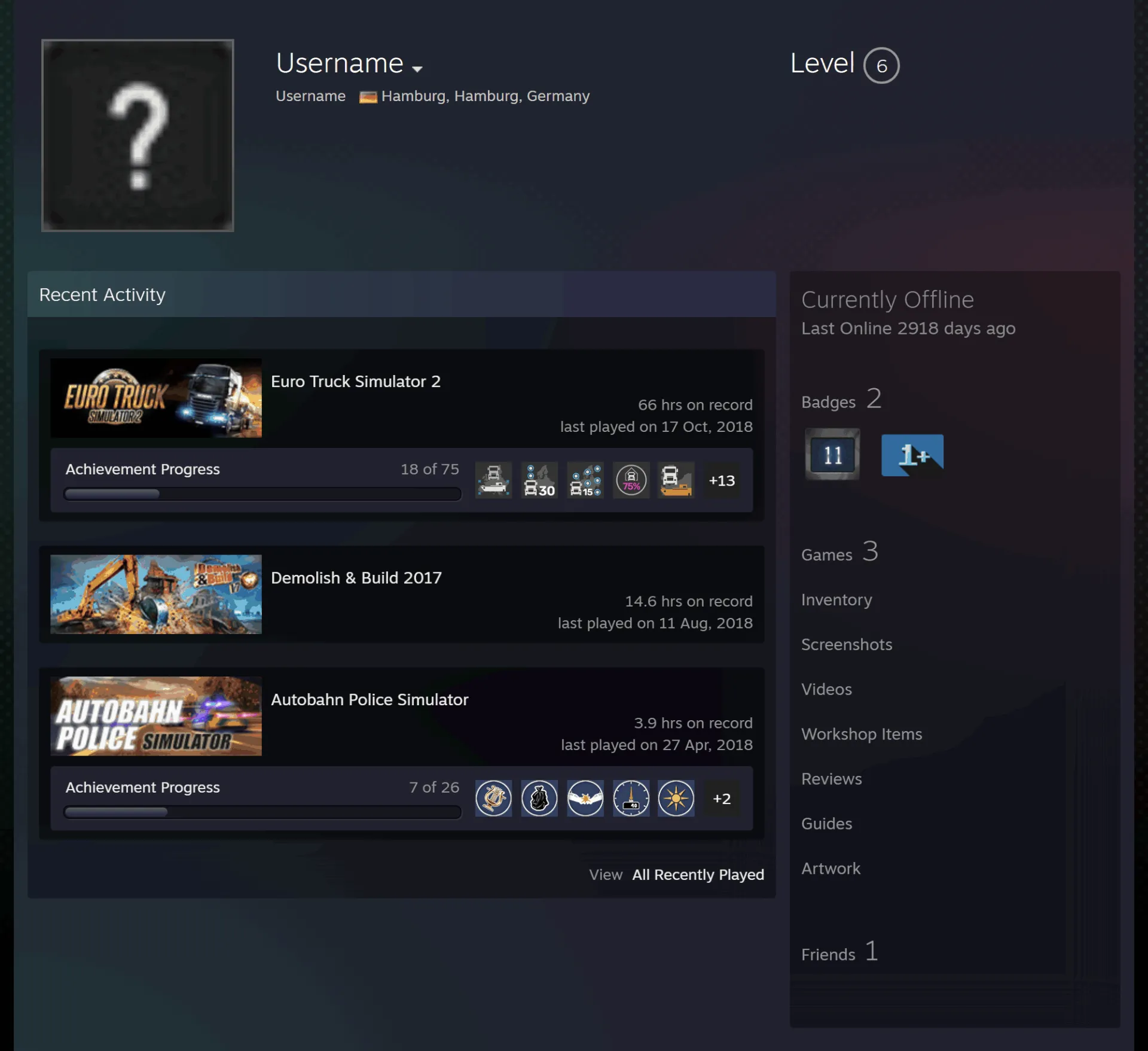The width and height of the screenshot is (1148, 1051).
Task: Open the Videos page
Action: [x=826, y=690]
